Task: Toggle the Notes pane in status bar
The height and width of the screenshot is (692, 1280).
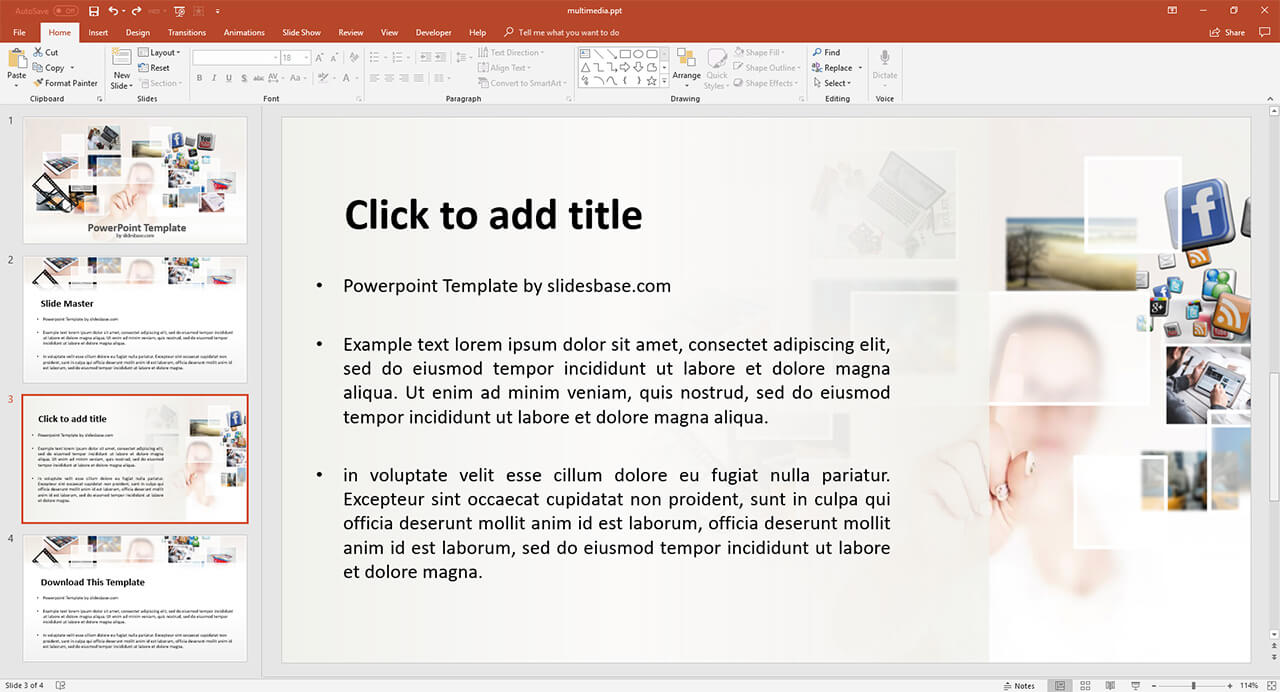Action: click(1018, 685)
